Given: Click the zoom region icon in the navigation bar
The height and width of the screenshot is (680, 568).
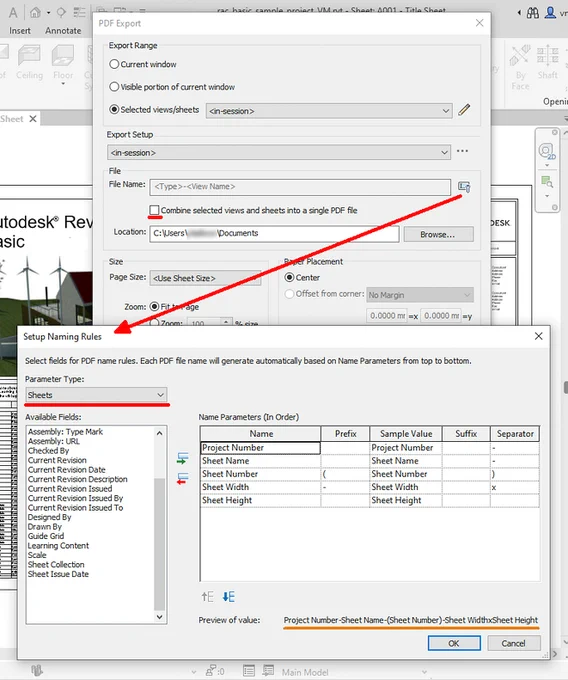Looking at the screenshot, I should tap(547, 182).
